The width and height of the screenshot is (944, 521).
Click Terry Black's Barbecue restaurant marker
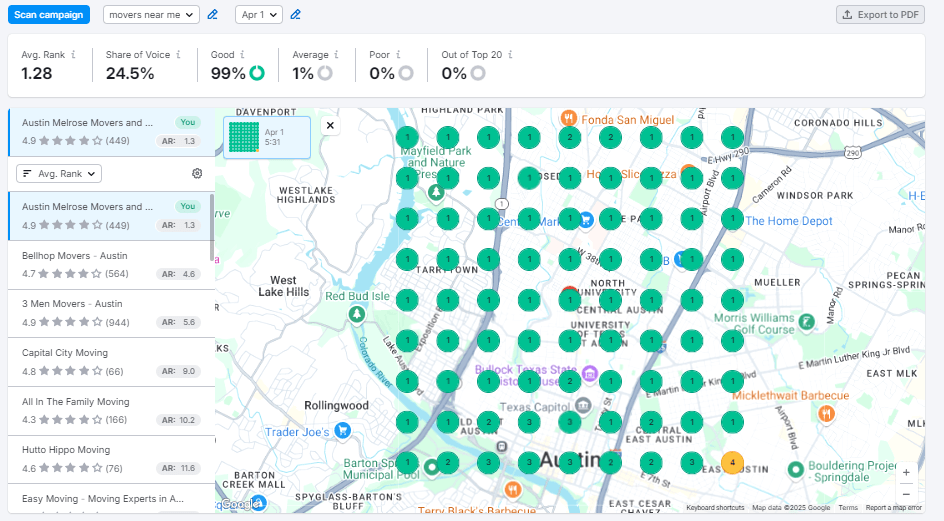point(512,488)
